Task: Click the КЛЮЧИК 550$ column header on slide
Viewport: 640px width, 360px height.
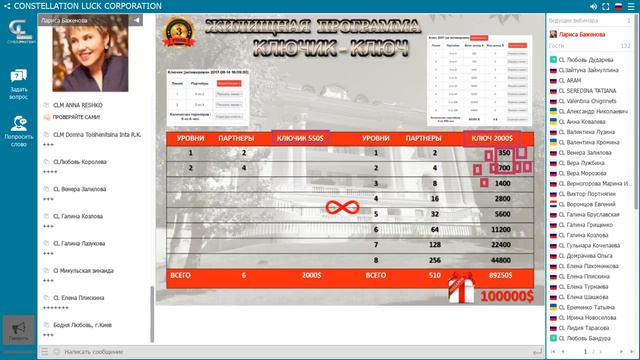Action: tap(300, 138)
